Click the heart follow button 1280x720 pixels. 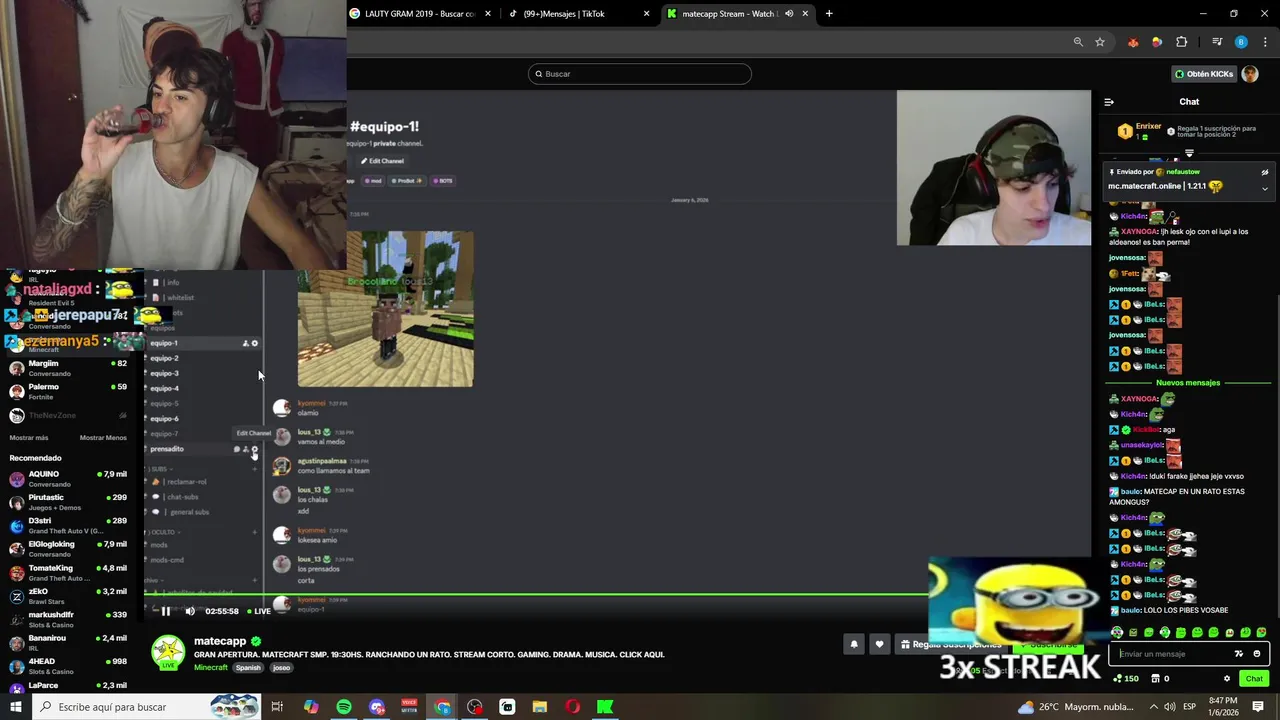(x=879, y=644)
